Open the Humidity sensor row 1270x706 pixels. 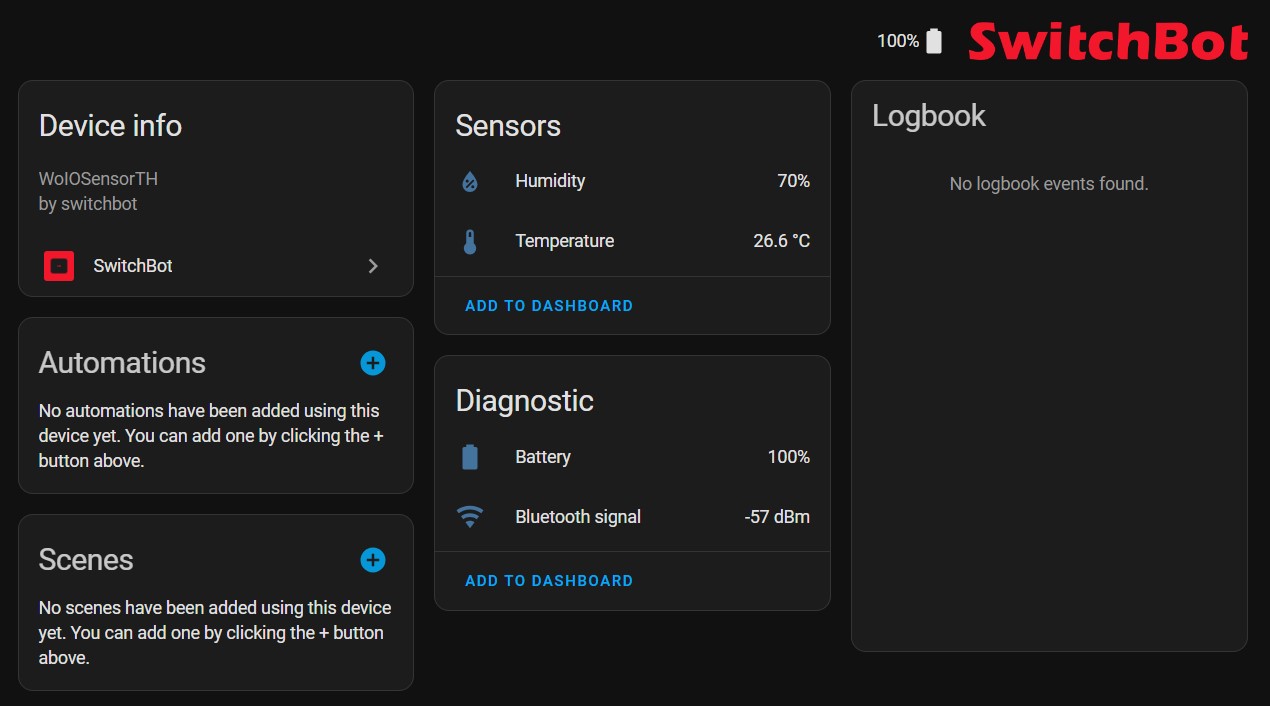pyautogui.click(x=632, y=182)
